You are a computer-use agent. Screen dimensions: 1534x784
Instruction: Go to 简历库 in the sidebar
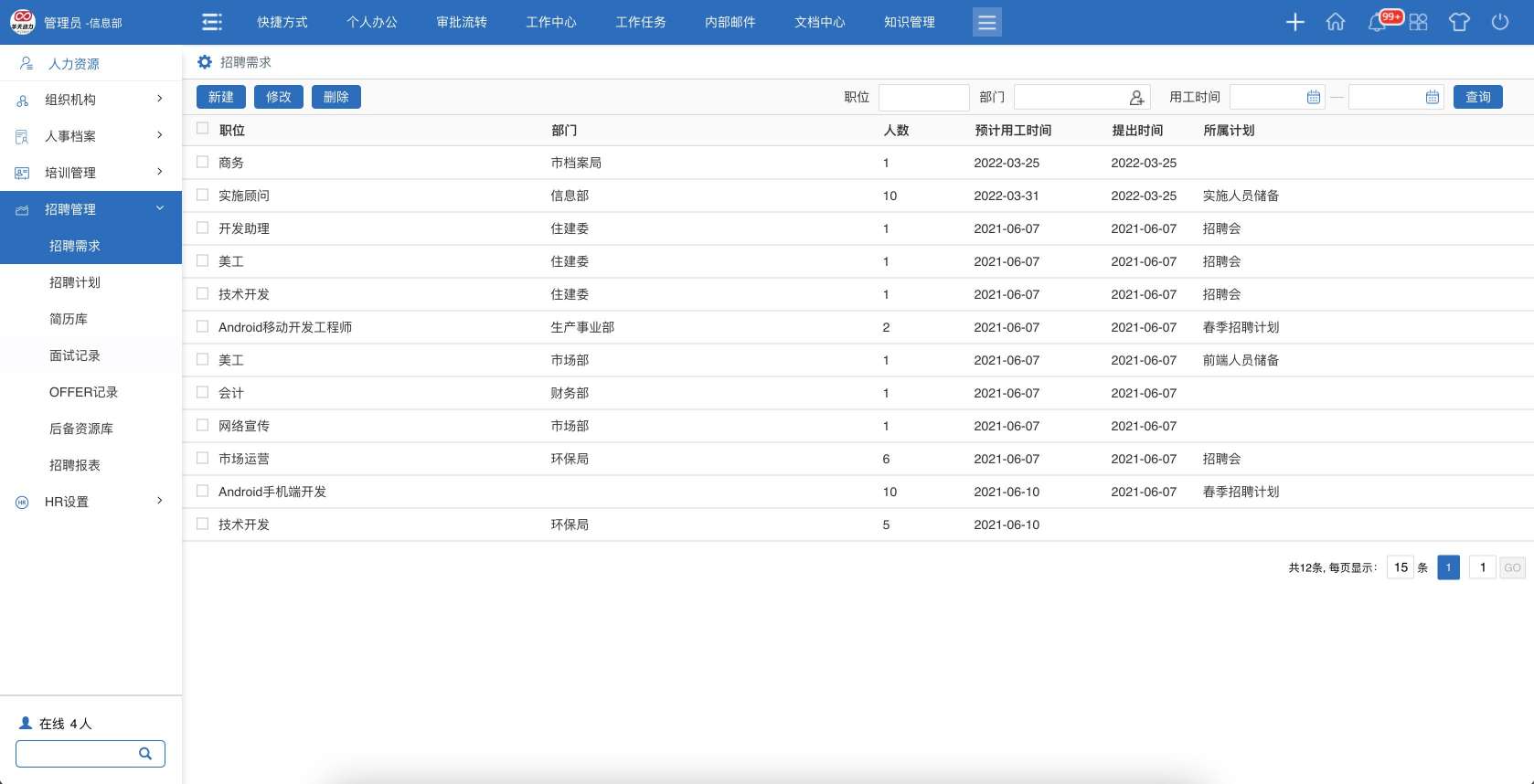69,319
